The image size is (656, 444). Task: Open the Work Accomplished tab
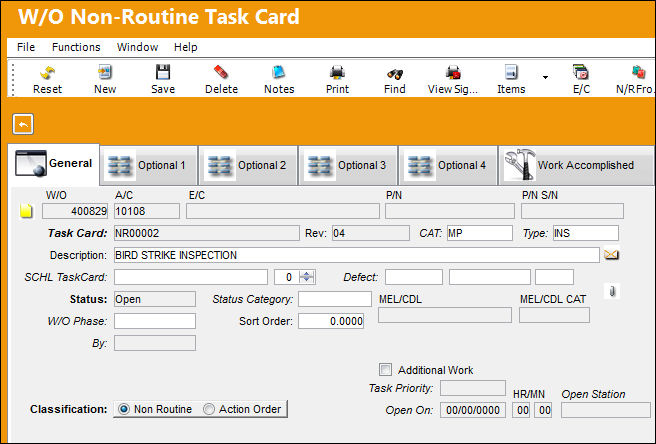pos(576,165)
